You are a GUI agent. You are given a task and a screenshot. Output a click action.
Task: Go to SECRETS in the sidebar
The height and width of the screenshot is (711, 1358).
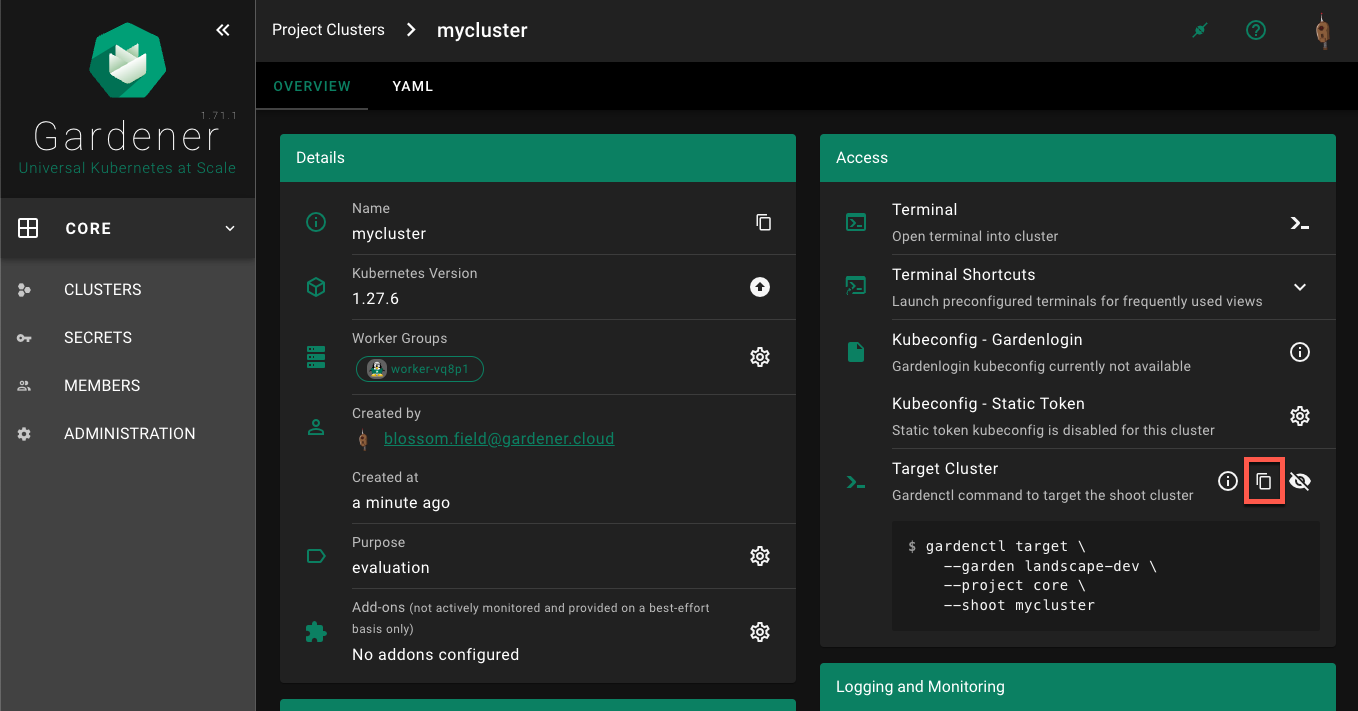pos(98,338)
